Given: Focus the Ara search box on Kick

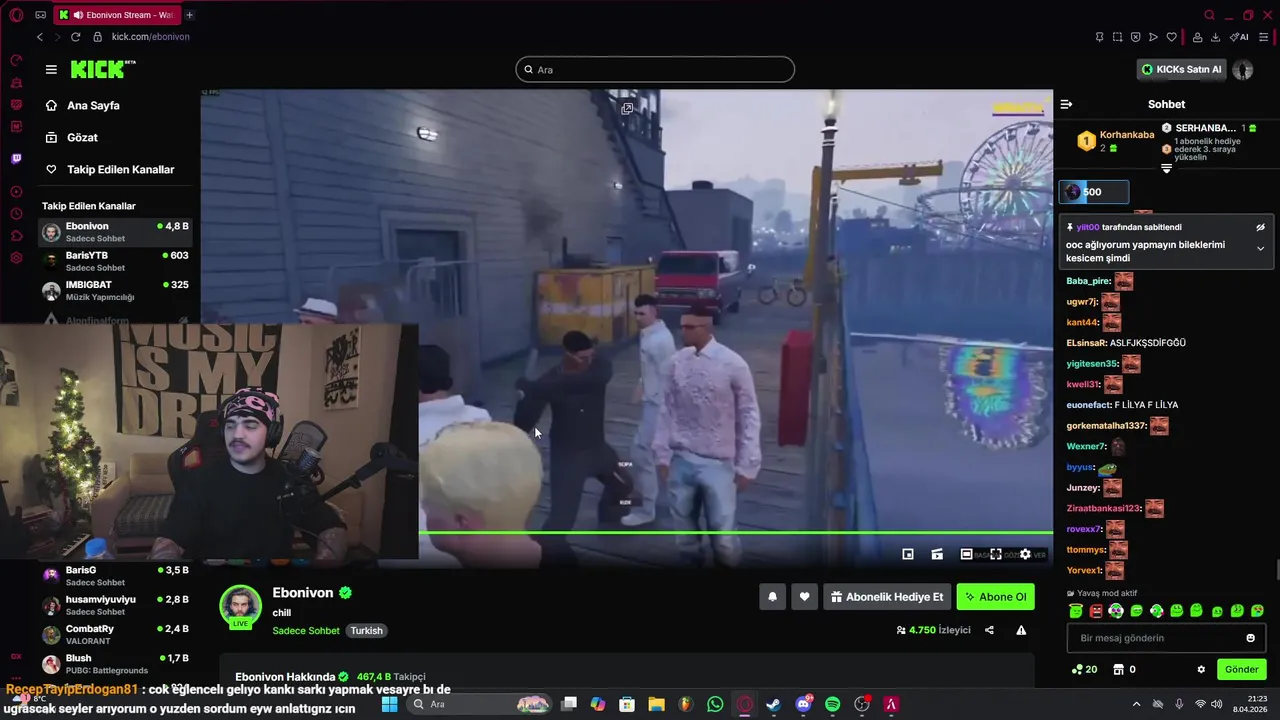Looking at the screenshot, I should tap(655, 69).
